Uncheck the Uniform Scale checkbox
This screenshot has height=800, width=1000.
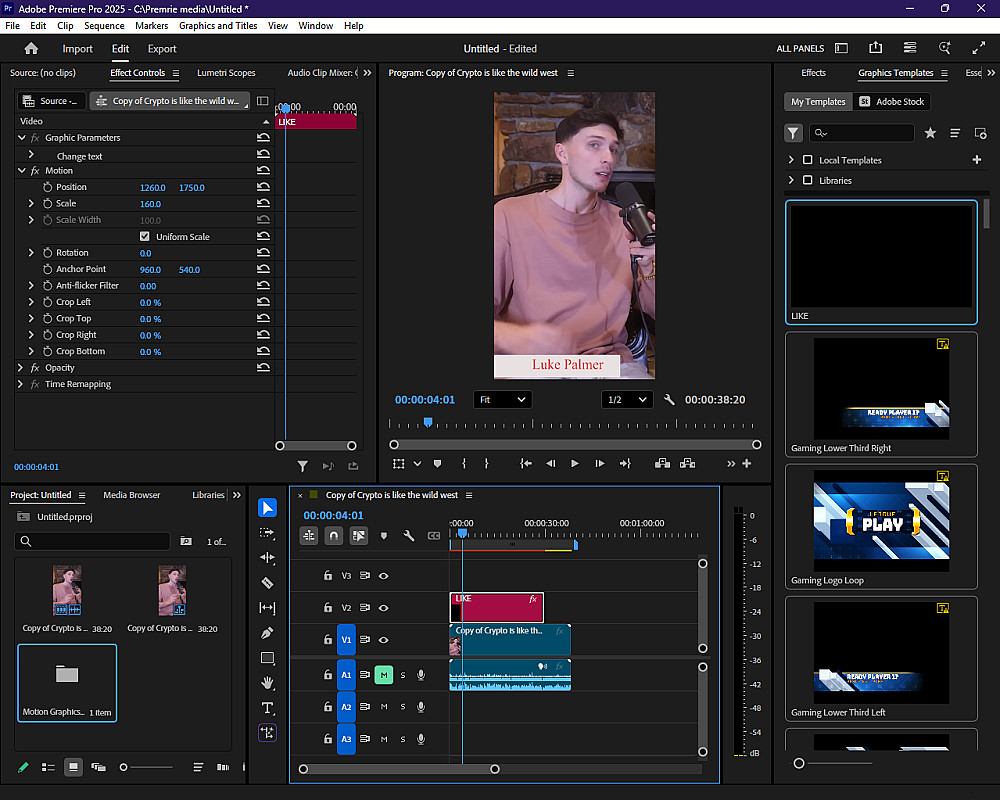pos(145,237)
